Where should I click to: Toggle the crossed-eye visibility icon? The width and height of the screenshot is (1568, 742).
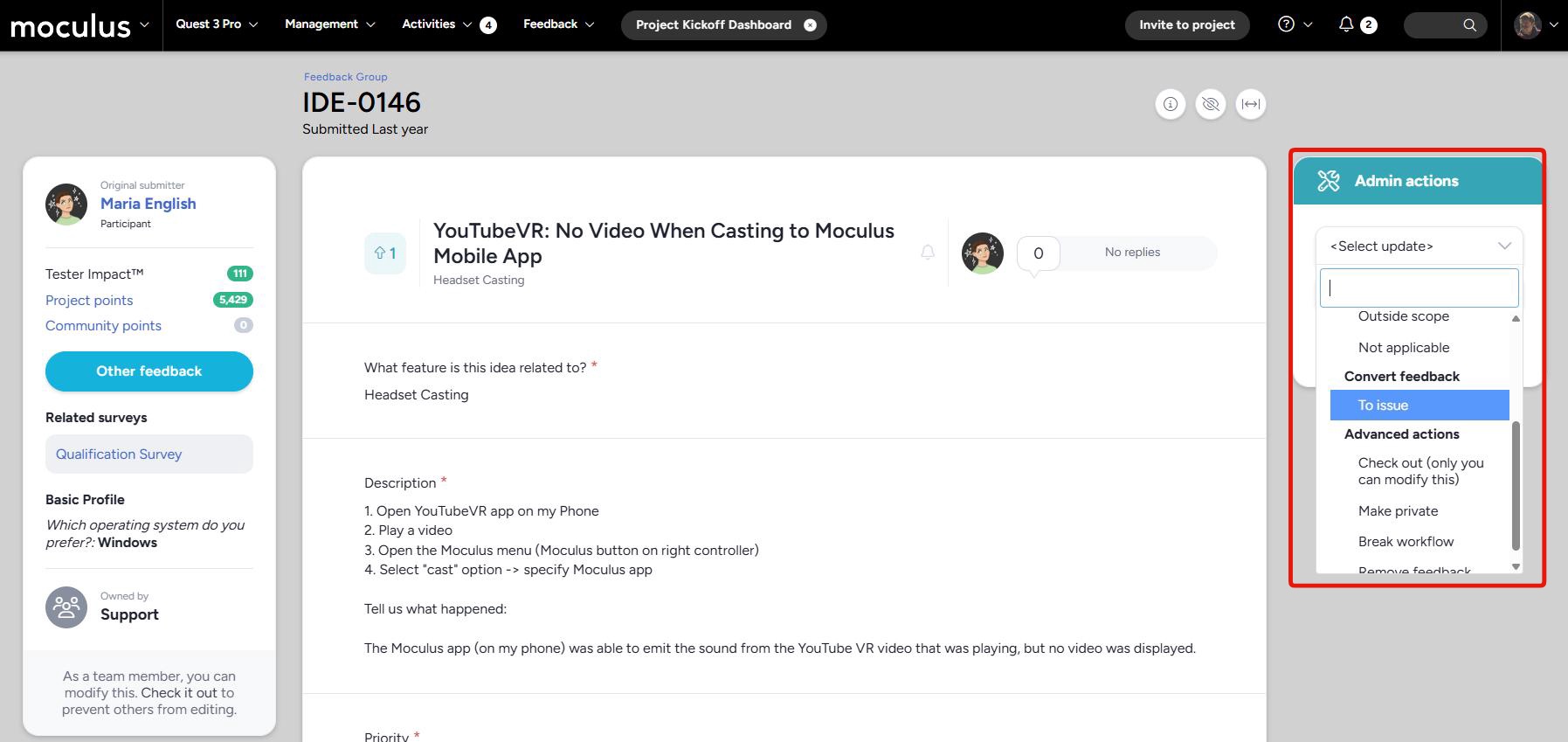(1211, 104)
